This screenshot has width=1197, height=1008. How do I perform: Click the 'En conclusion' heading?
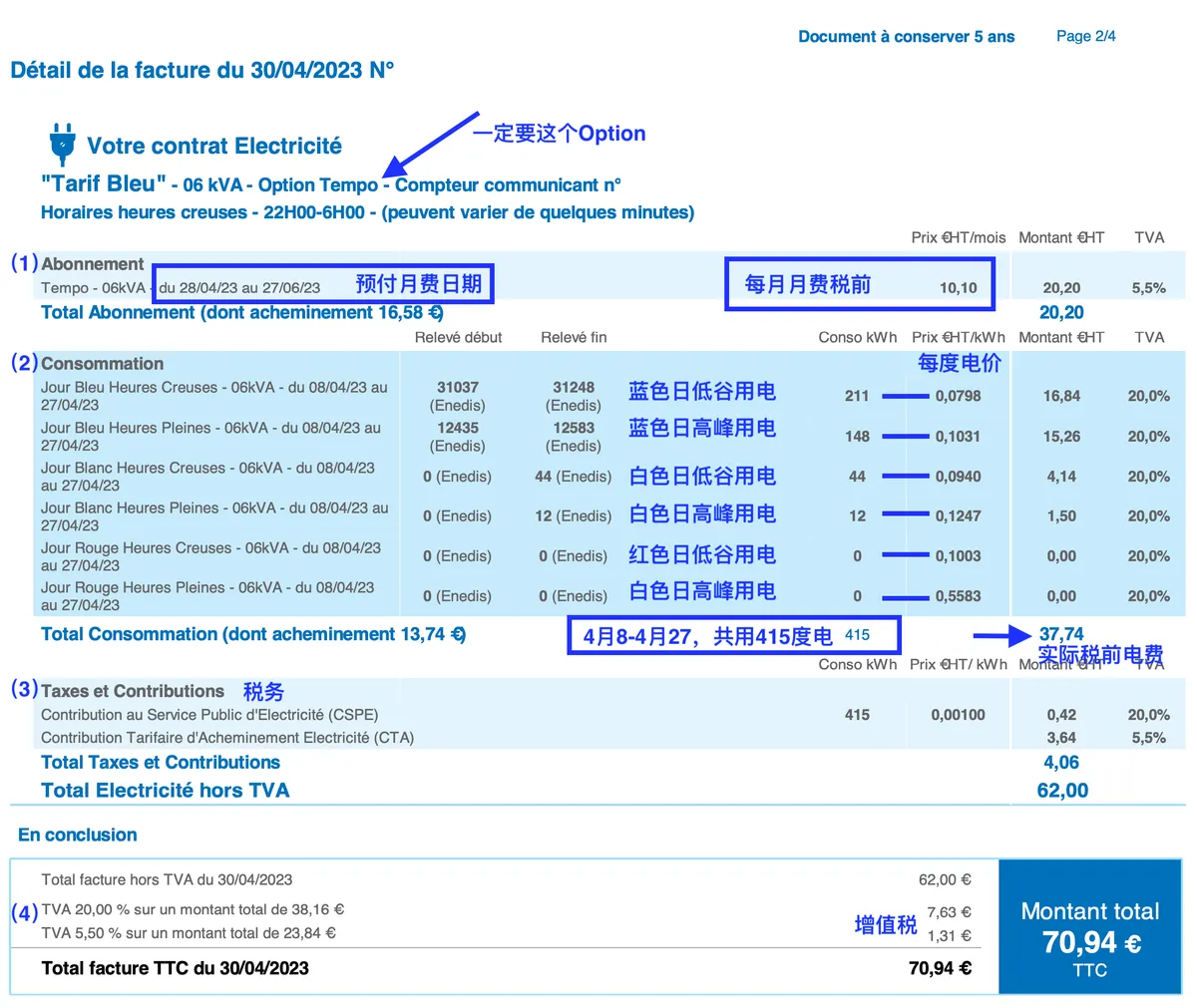[x=78, y=836]
